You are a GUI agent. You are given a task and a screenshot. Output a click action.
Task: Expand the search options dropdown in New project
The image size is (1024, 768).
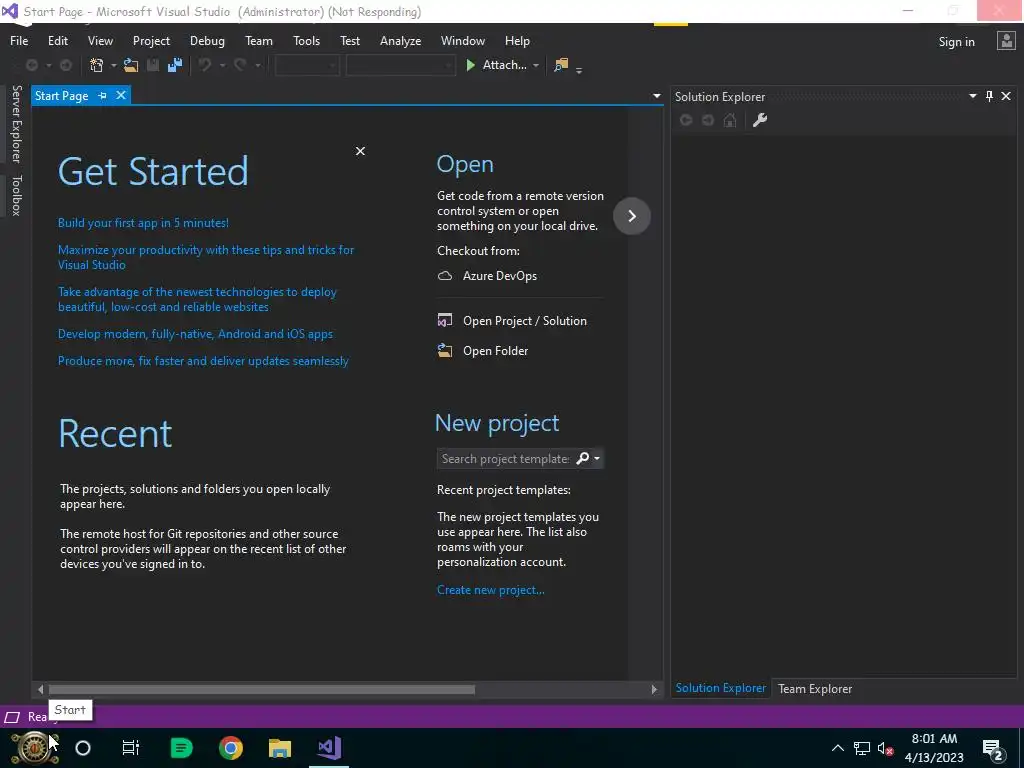click(x=596, y=458)
